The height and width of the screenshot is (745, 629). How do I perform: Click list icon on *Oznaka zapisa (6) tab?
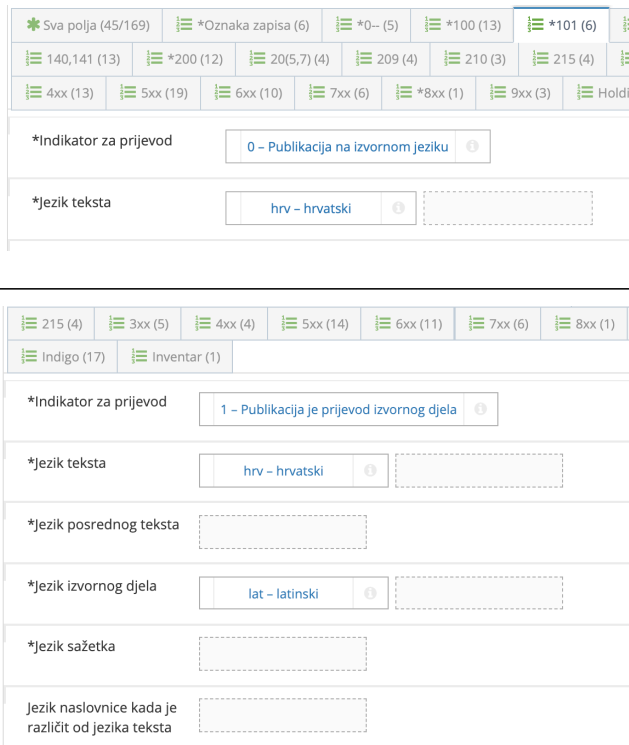[184, 23]
